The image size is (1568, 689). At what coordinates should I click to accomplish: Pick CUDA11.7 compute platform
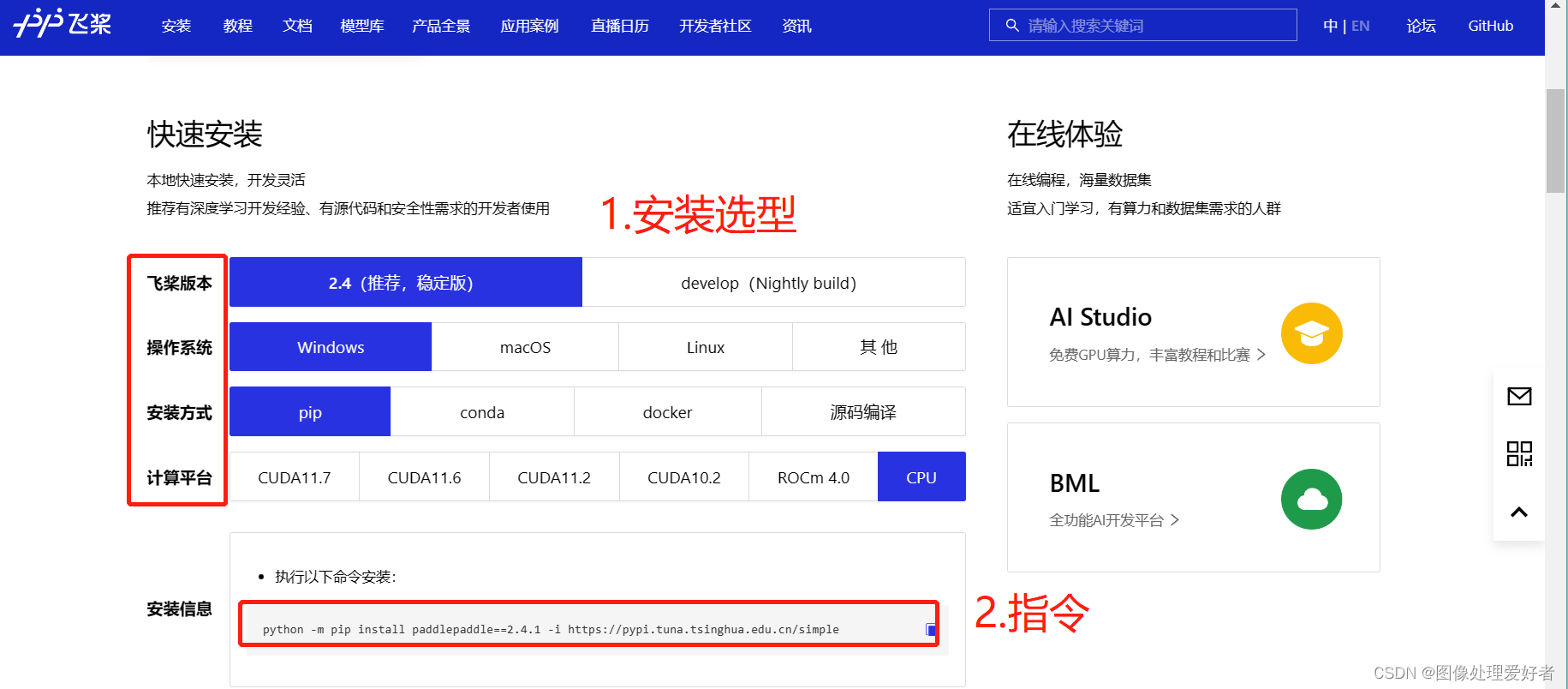(x=295, y=477)
